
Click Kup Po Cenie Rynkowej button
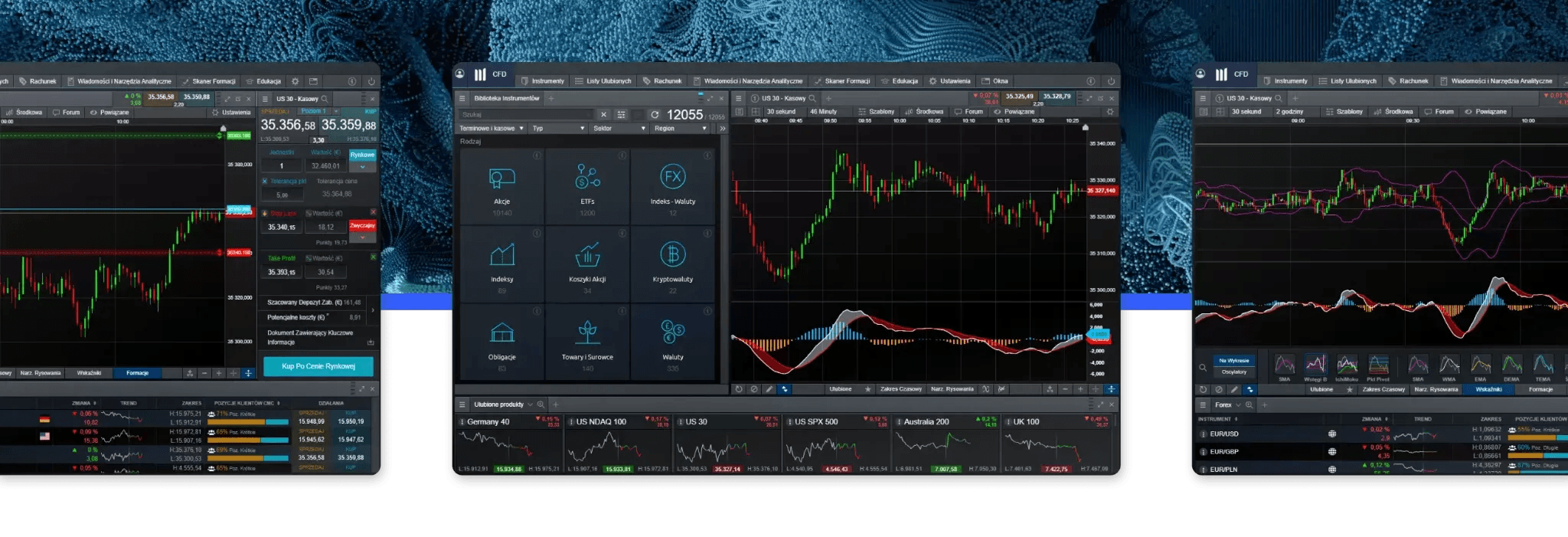click(x=318, y=366)
